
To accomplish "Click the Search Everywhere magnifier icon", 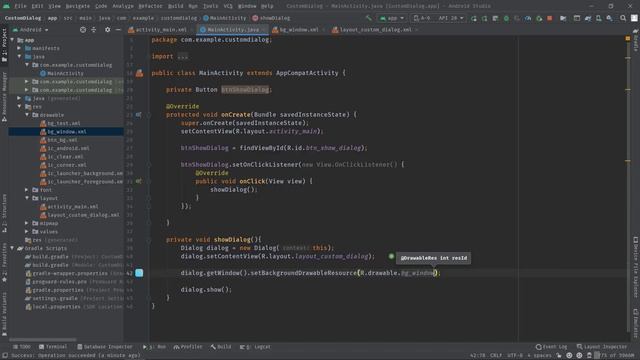I will coord(623,18).
